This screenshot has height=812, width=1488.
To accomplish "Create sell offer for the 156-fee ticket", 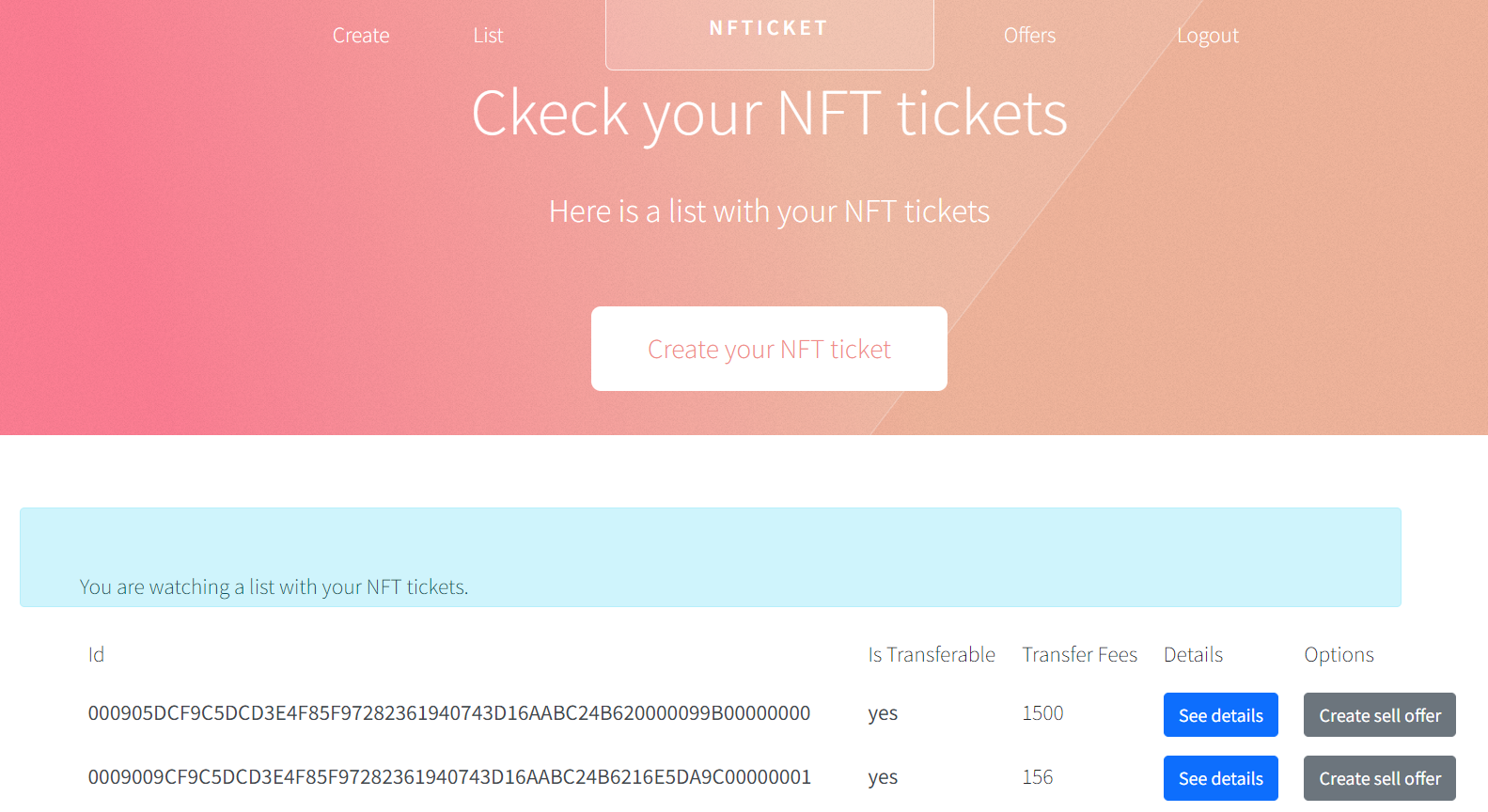I will point(1379,778).
